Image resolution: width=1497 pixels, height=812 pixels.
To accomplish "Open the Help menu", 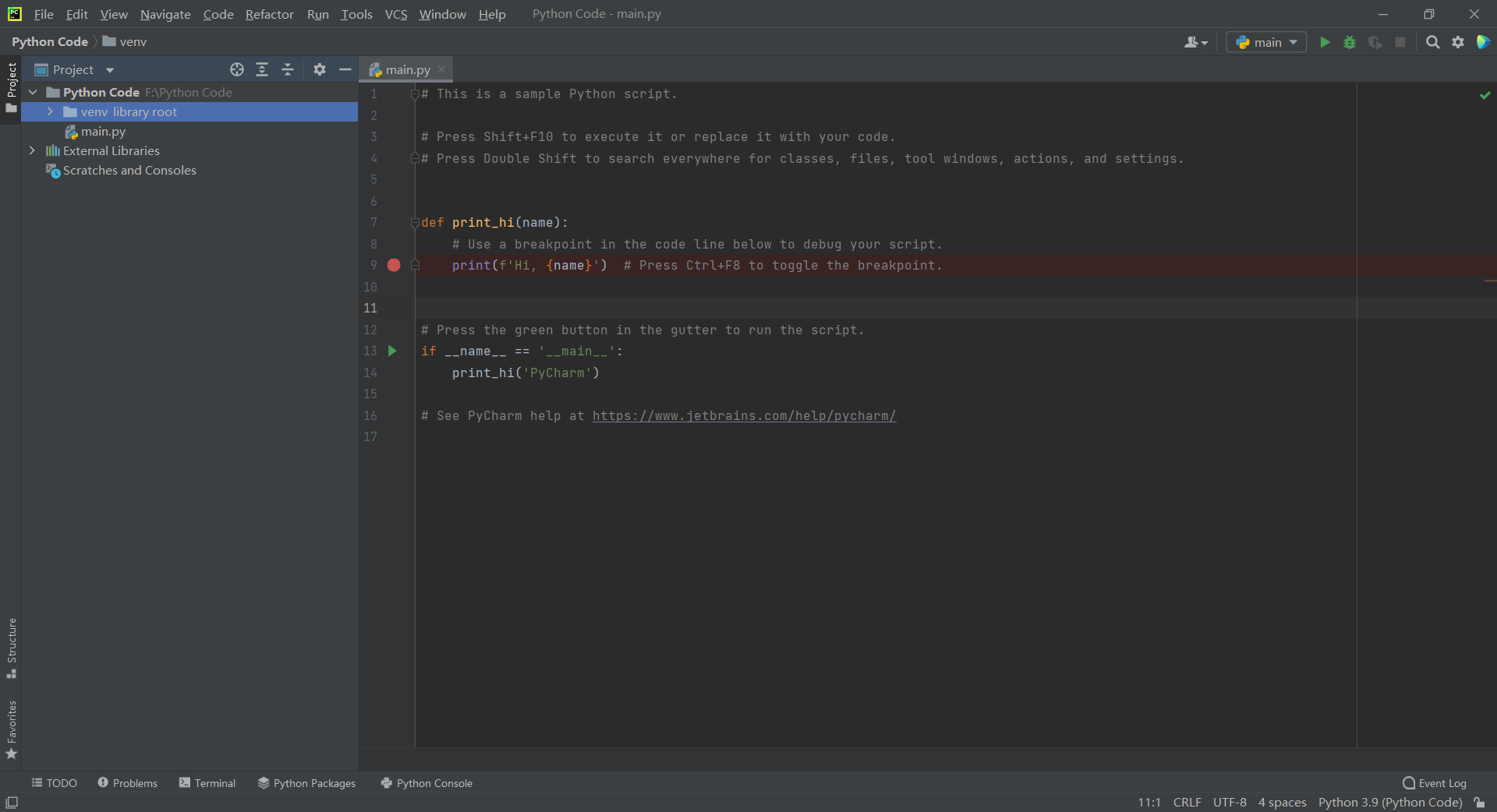I will [x=492, y=14].
